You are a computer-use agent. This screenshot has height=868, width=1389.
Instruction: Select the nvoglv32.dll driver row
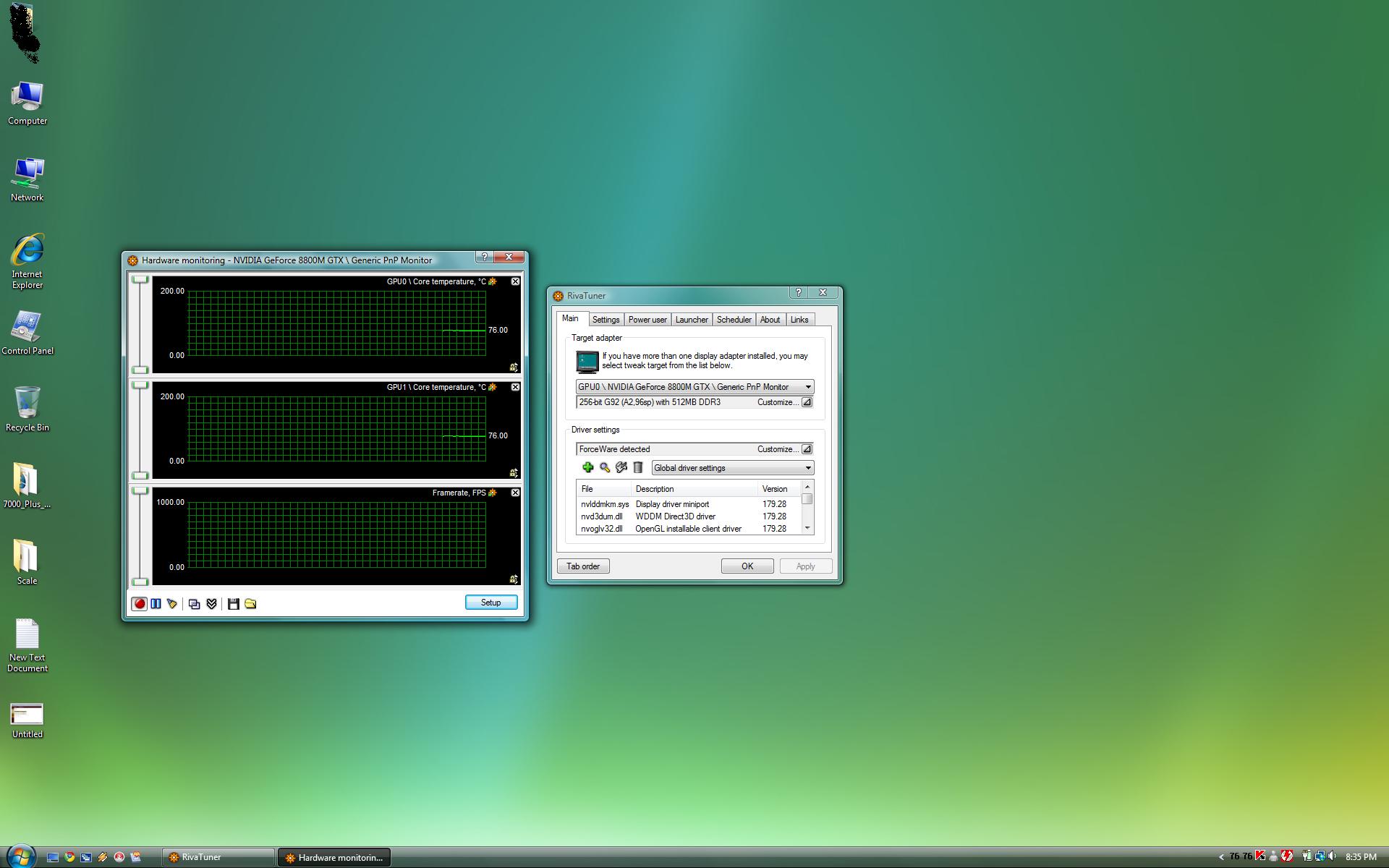pos(689,529)
